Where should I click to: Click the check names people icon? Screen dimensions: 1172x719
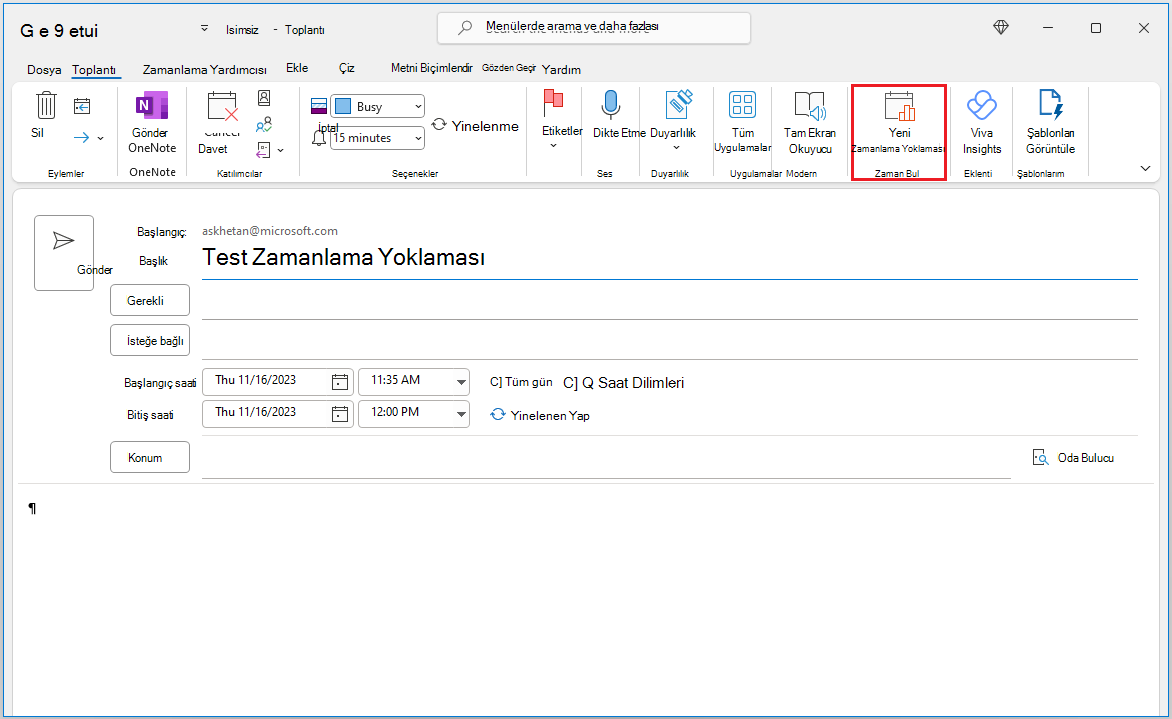point(264,124)
